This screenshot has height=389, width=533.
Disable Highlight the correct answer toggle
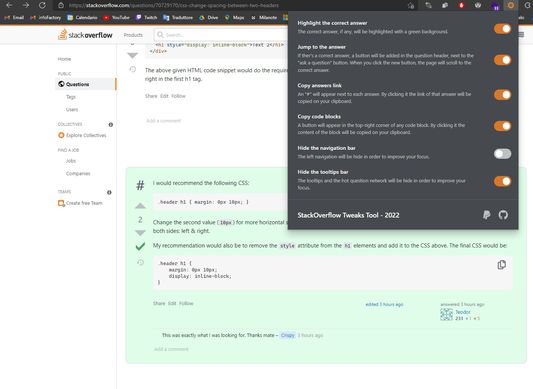[x=502, y=29]
